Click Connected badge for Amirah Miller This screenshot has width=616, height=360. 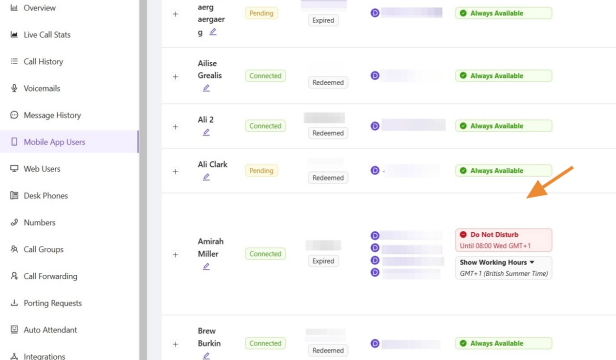click(x=265, y=254)
